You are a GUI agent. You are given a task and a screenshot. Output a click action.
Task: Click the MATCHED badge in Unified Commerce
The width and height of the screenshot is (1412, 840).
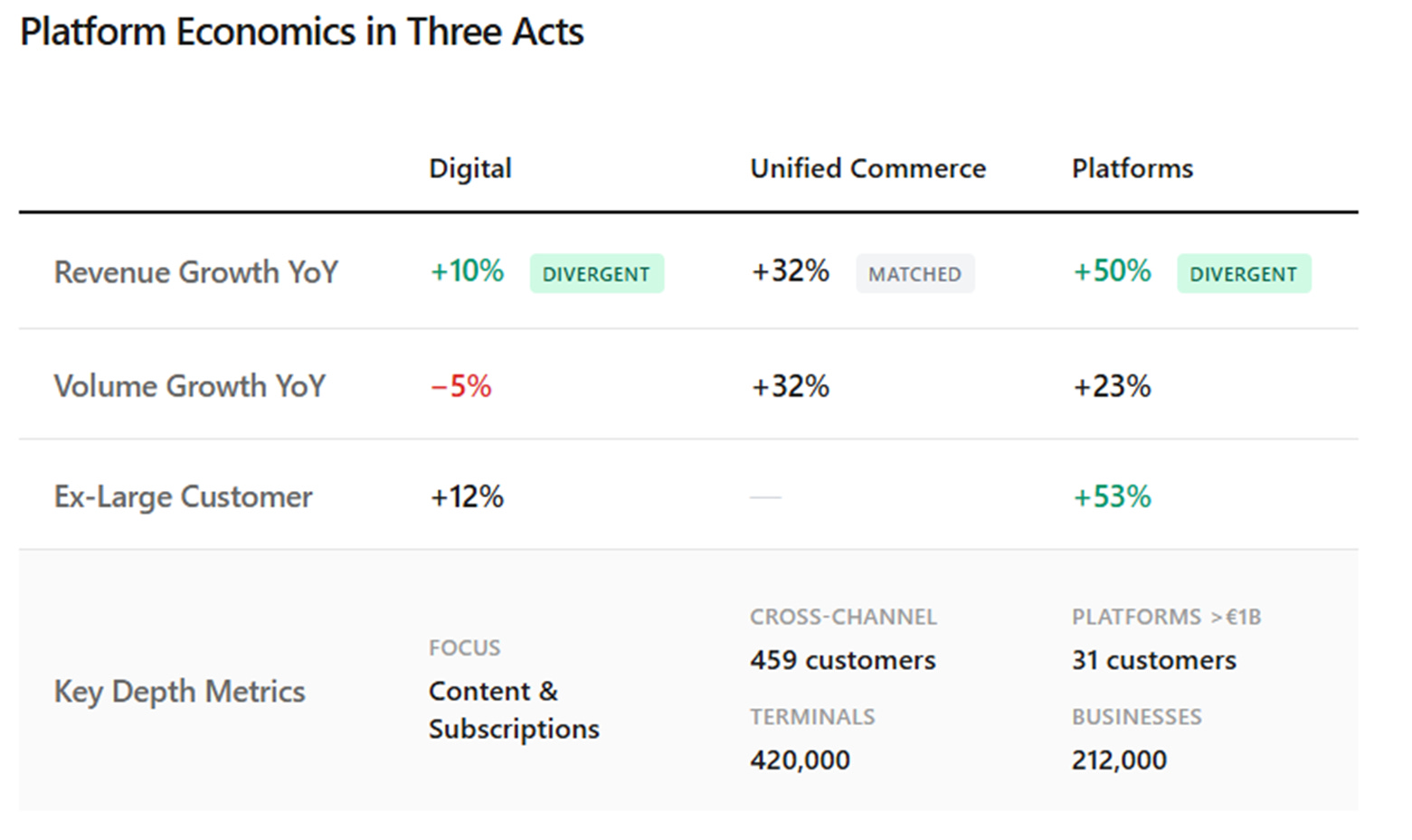(x=914, y=273)
